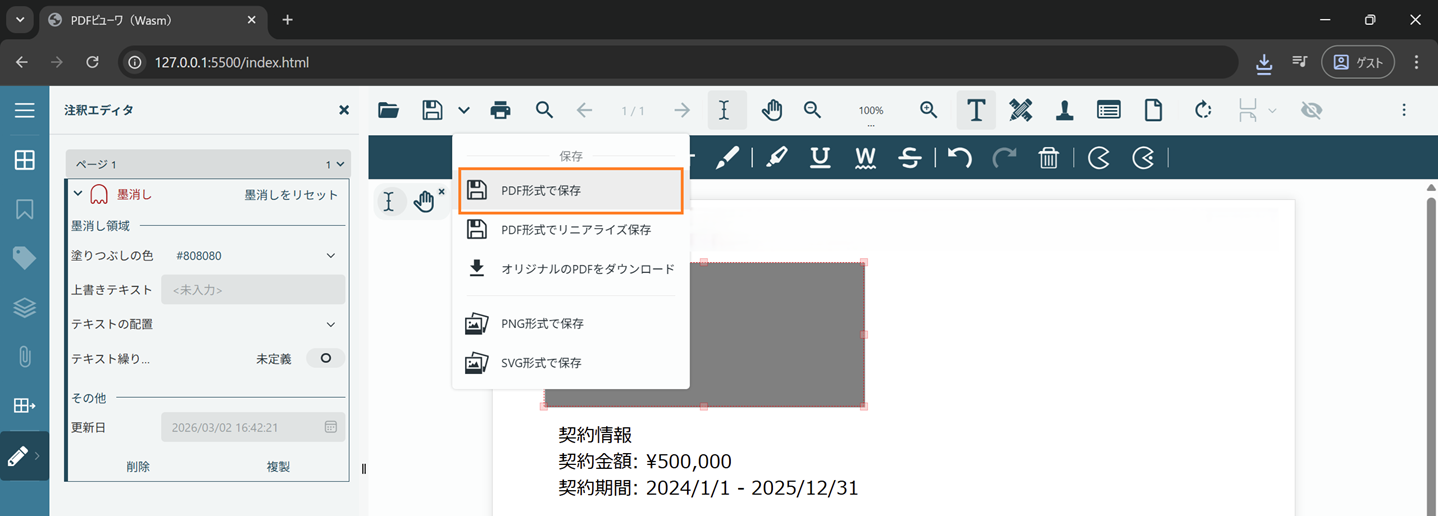
Task: Collapse the 墨消し annotation section
Action: point(78,194)
